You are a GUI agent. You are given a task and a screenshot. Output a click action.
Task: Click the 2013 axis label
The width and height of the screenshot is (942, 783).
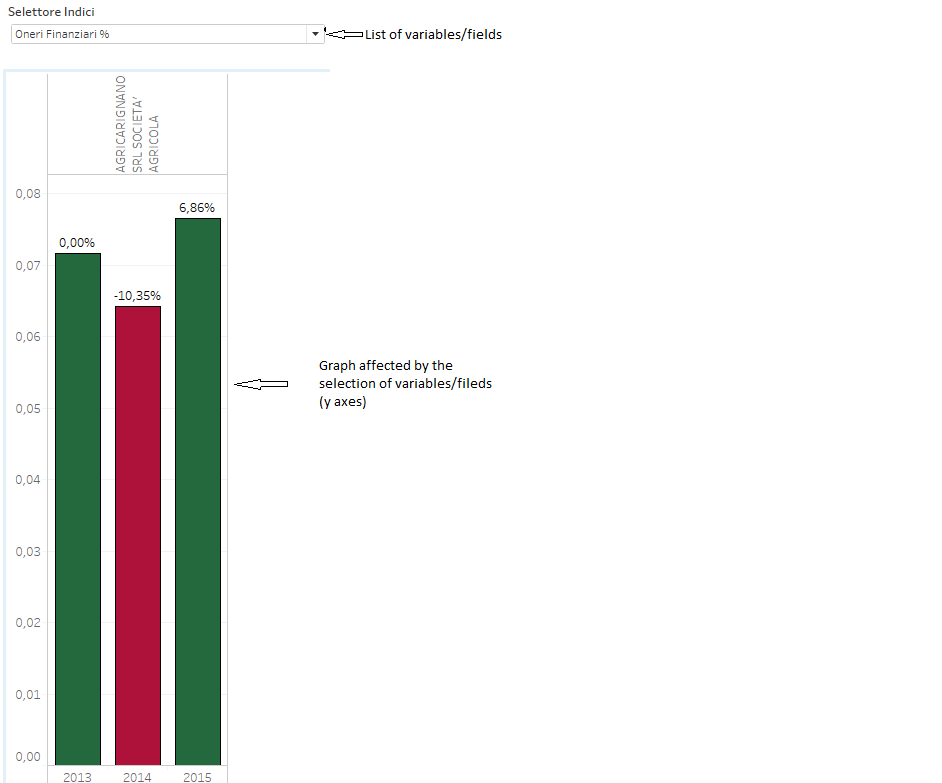pyautogui.click(x=77, y=777)
